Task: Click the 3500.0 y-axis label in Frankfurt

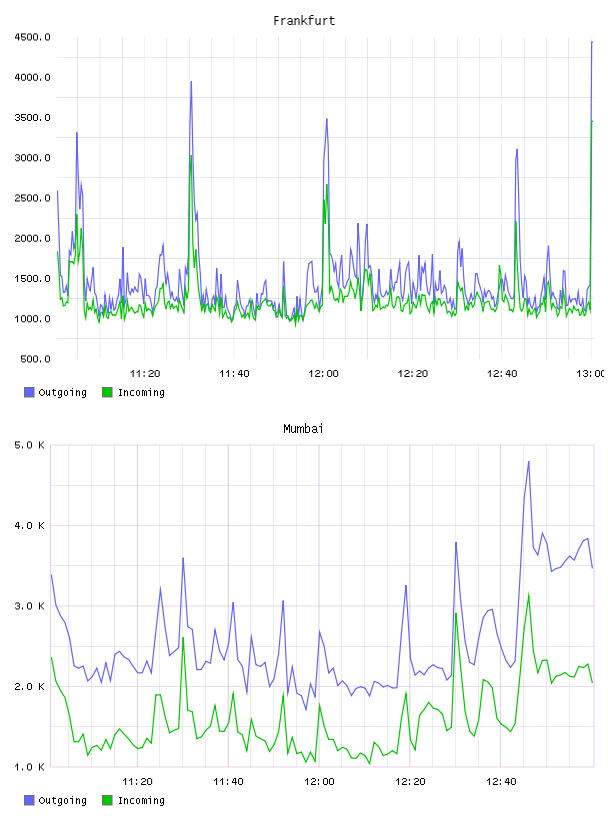Action: (32, 118)
